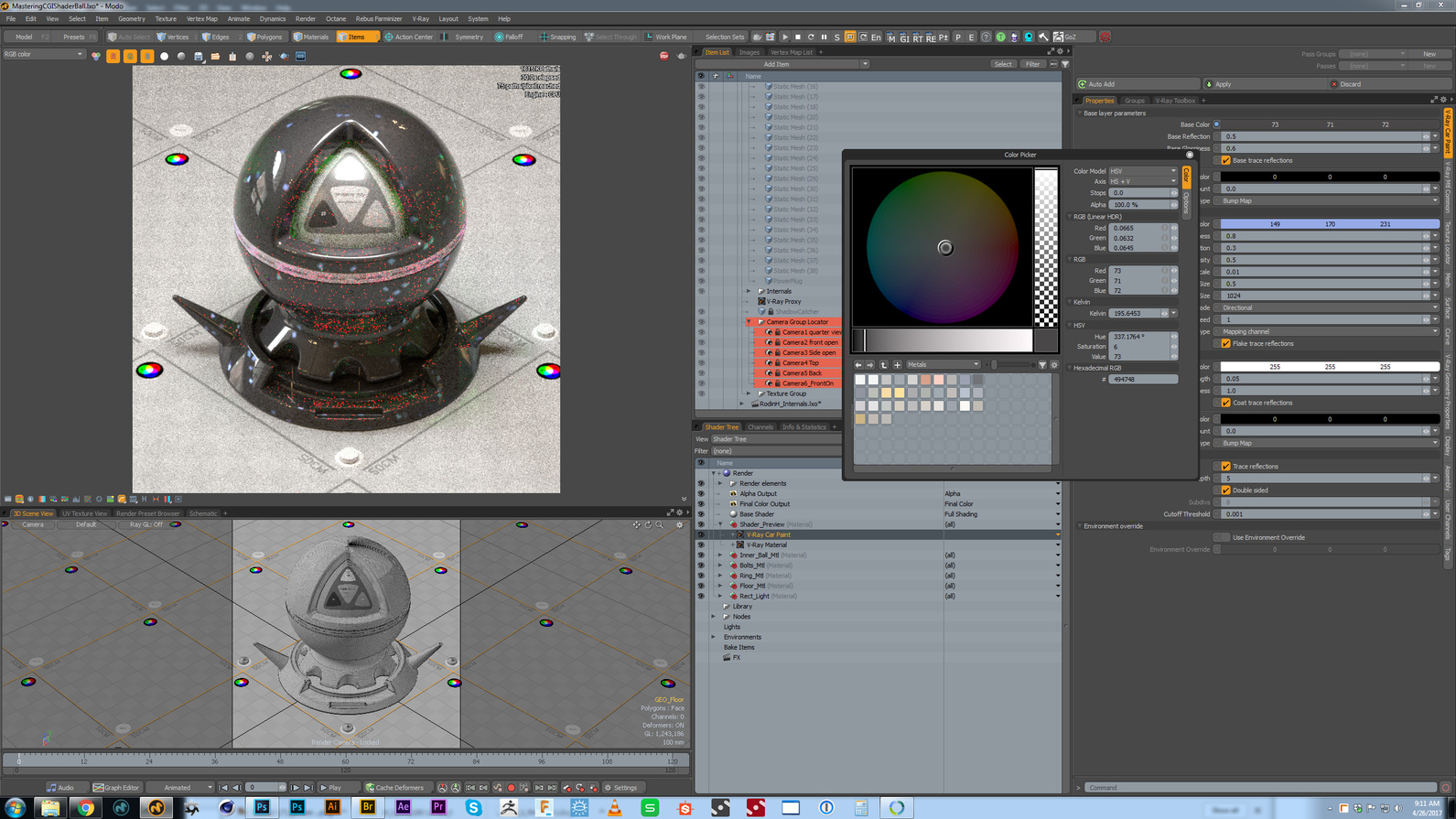Expand the Texture Group item
Image resolution: width=1456 pixels, height=819 pixels.
tap(750, 393)
